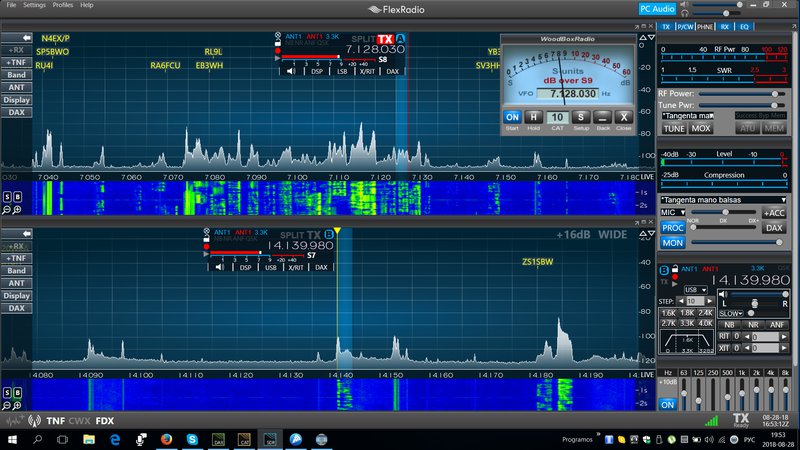Enable the PROC speech processor

pyautogui.click(x=672, y=228)
